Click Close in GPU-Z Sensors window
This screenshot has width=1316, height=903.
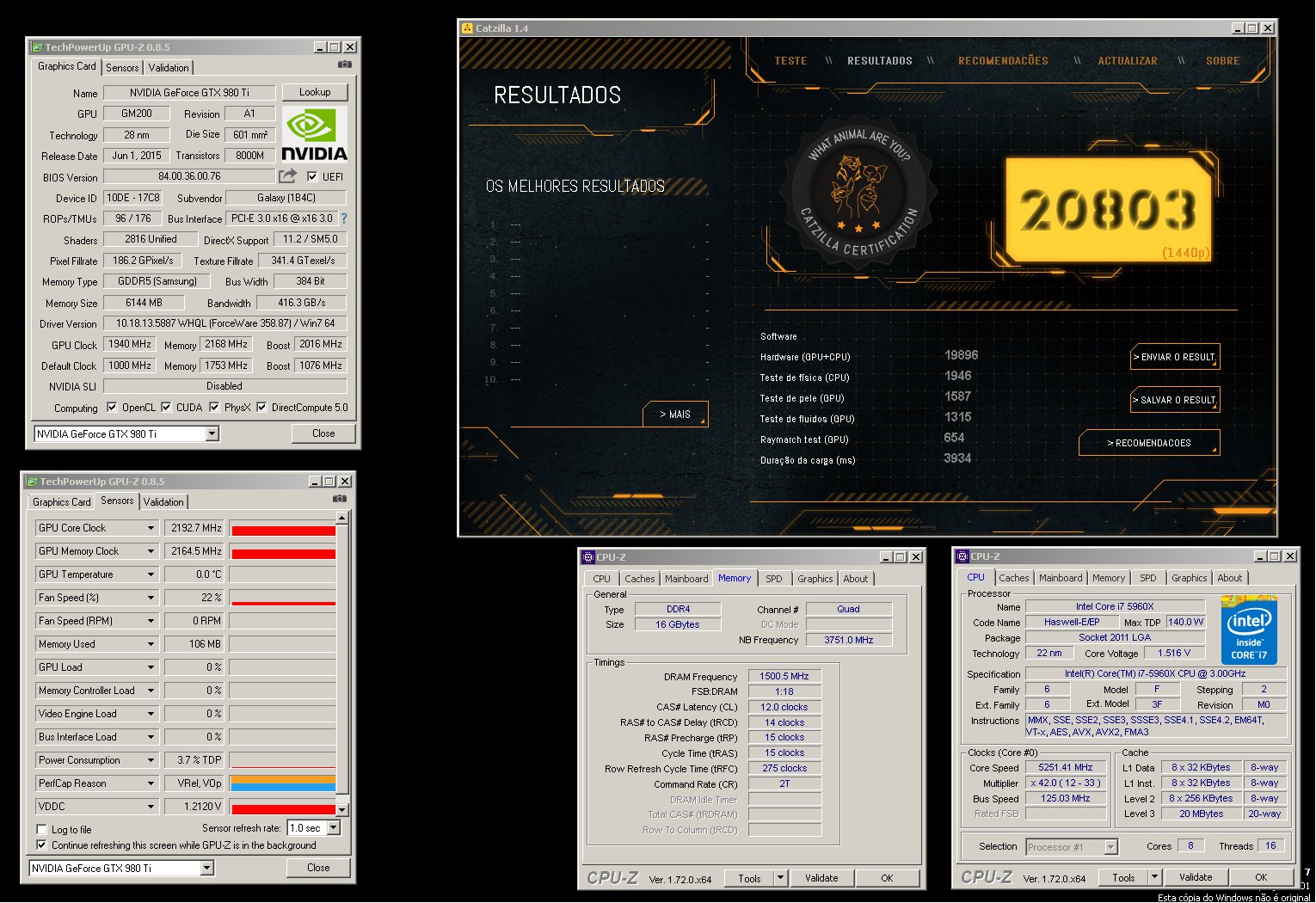tap(318, 868)
